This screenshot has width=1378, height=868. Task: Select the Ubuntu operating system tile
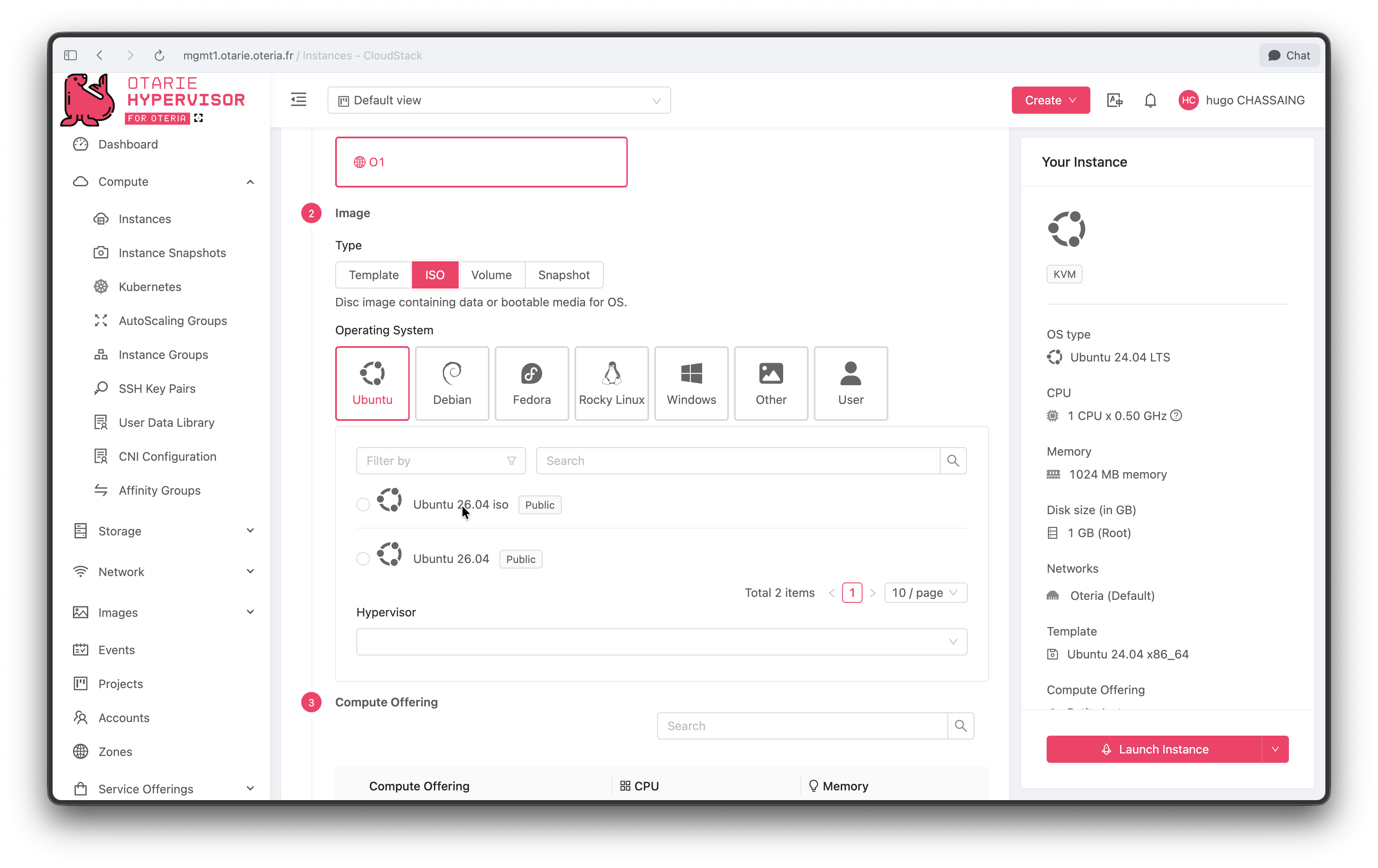[372, 383]
